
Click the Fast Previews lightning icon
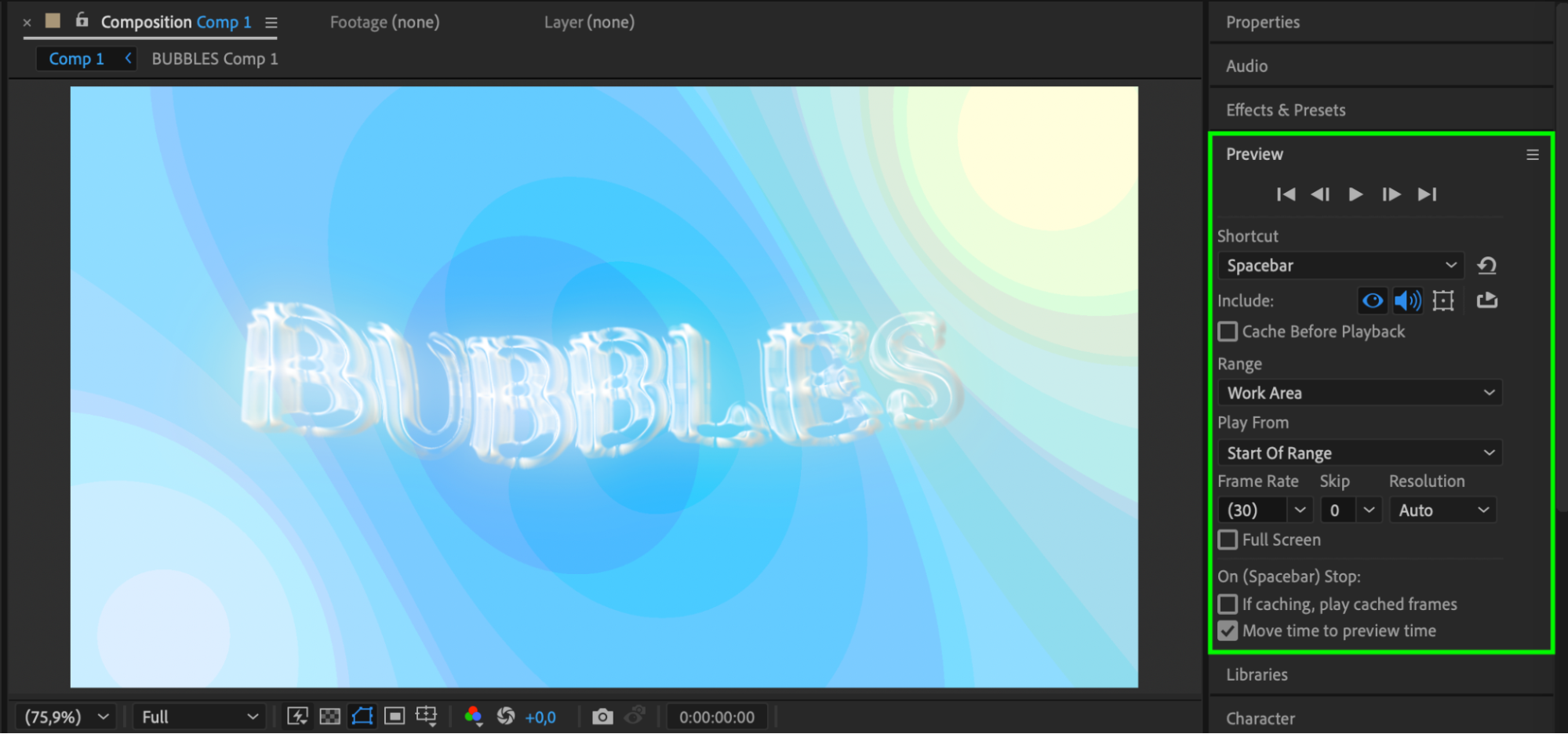[297, 716]
